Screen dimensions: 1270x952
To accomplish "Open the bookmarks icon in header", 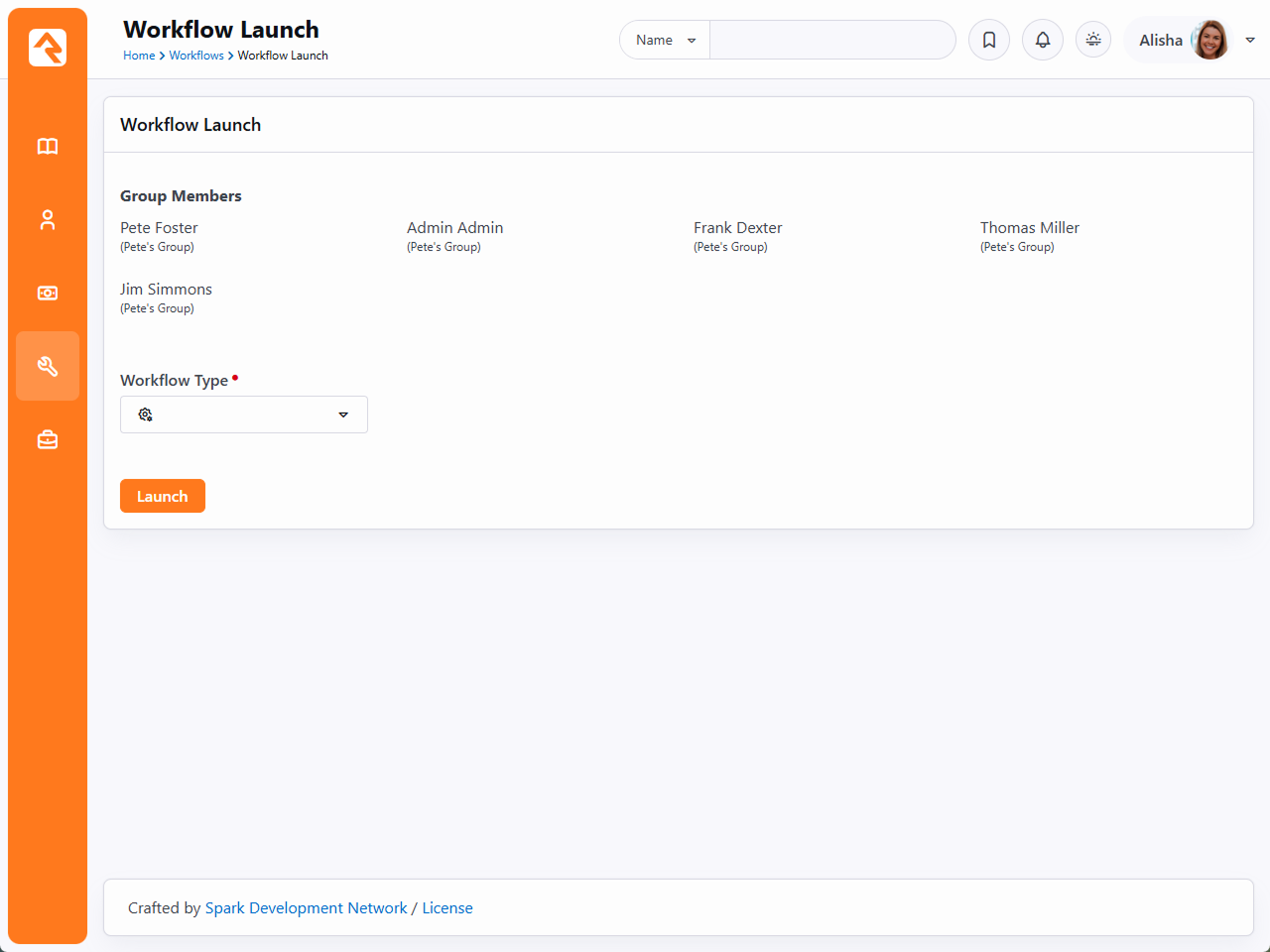I will [x=988, y=40].
